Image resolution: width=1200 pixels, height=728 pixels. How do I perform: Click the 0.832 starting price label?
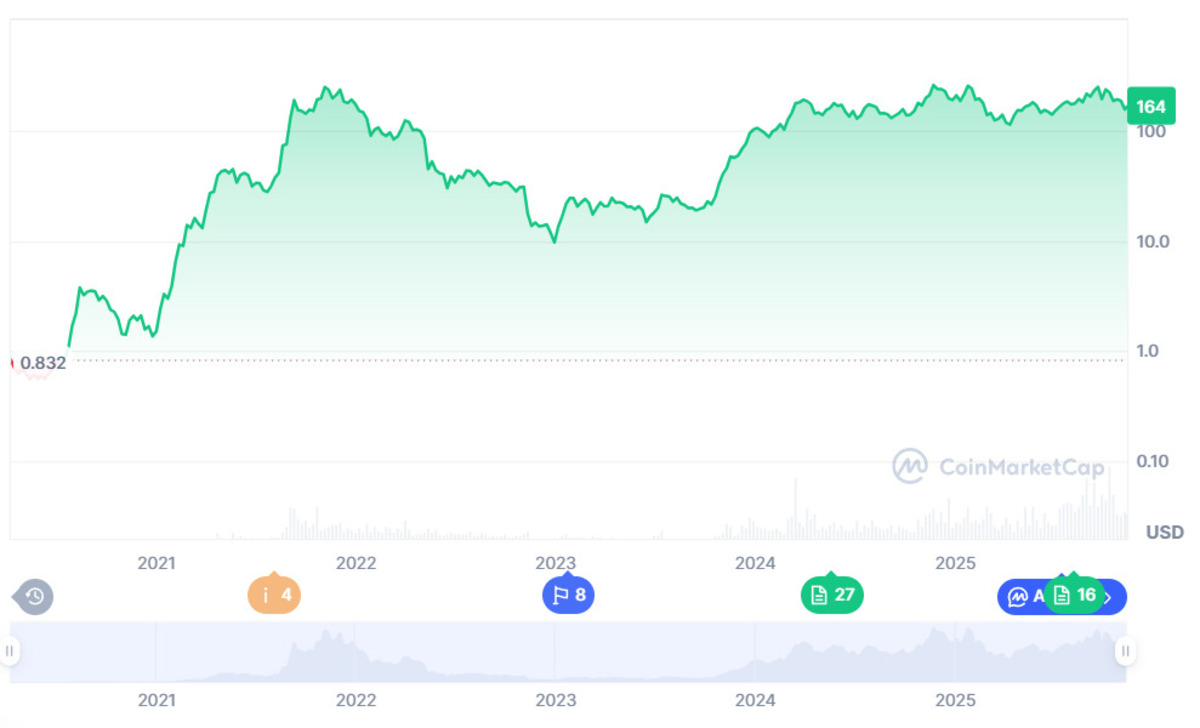[x=43, y=363]
